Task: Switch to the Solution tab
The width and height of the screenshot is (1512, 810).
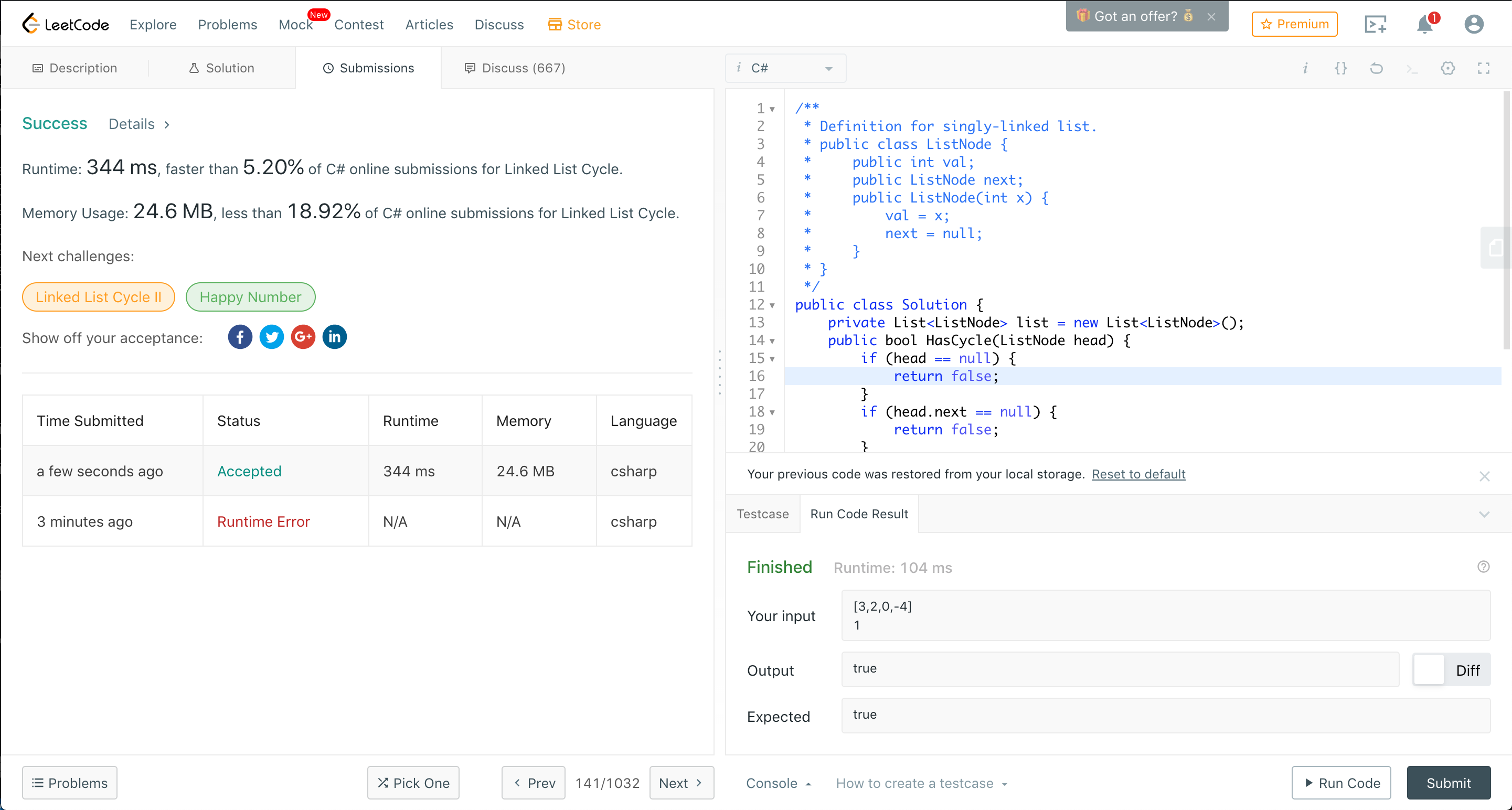Action: click(x=221, y=68)
